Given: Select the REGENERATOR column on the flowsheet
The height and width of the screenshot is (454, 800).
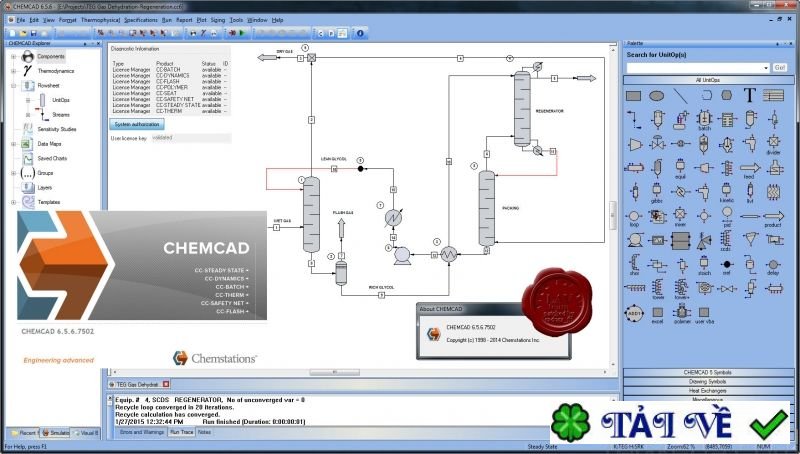Looking at the screenshot, I should [522, 109].
